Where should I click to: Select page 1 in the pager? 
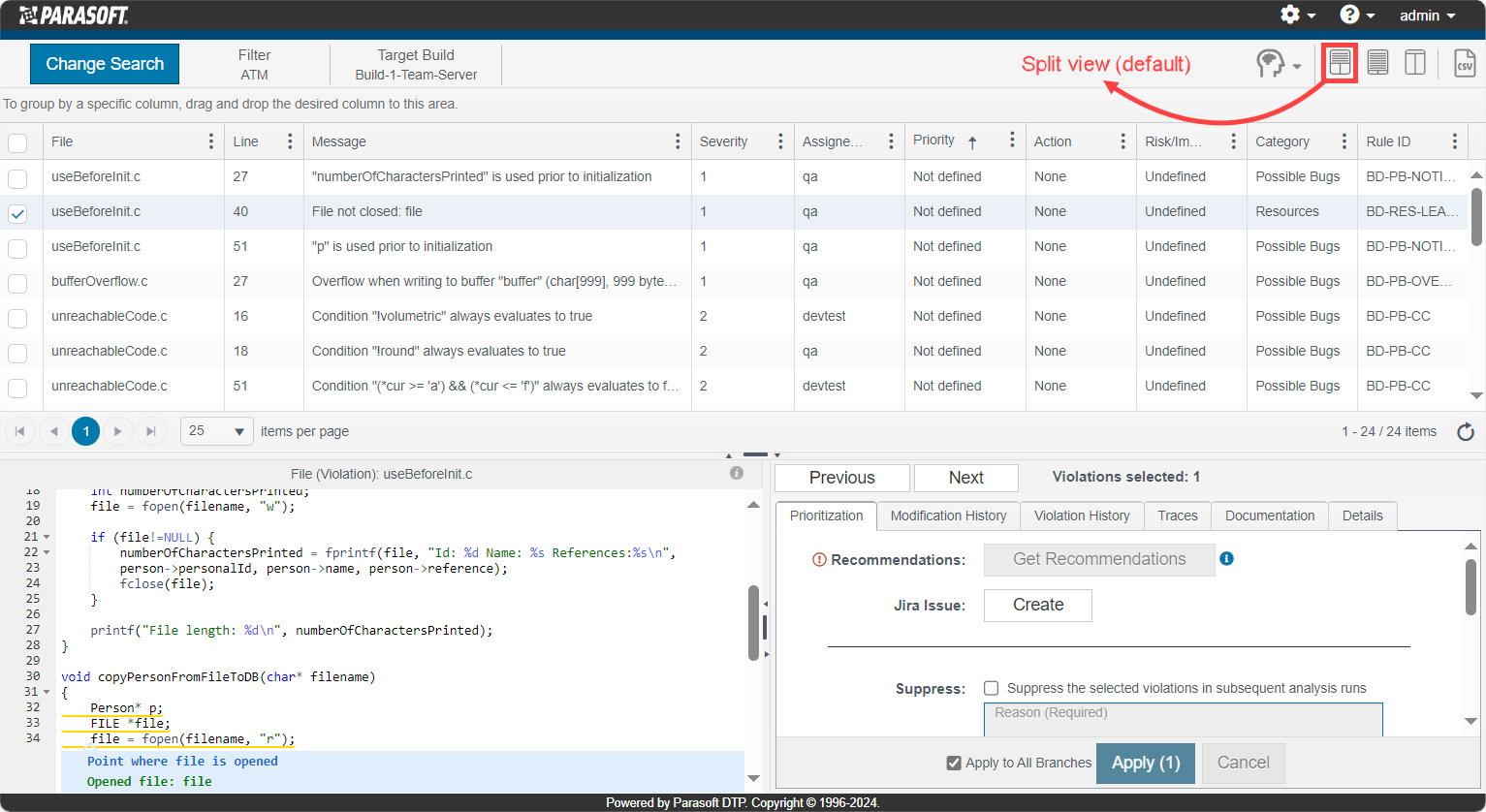pos(85,431)
